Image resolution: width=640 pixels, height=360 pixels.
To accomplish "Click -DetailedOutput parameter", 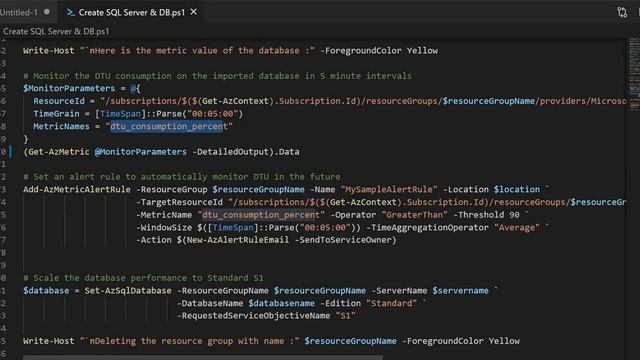I will [230, 152].
